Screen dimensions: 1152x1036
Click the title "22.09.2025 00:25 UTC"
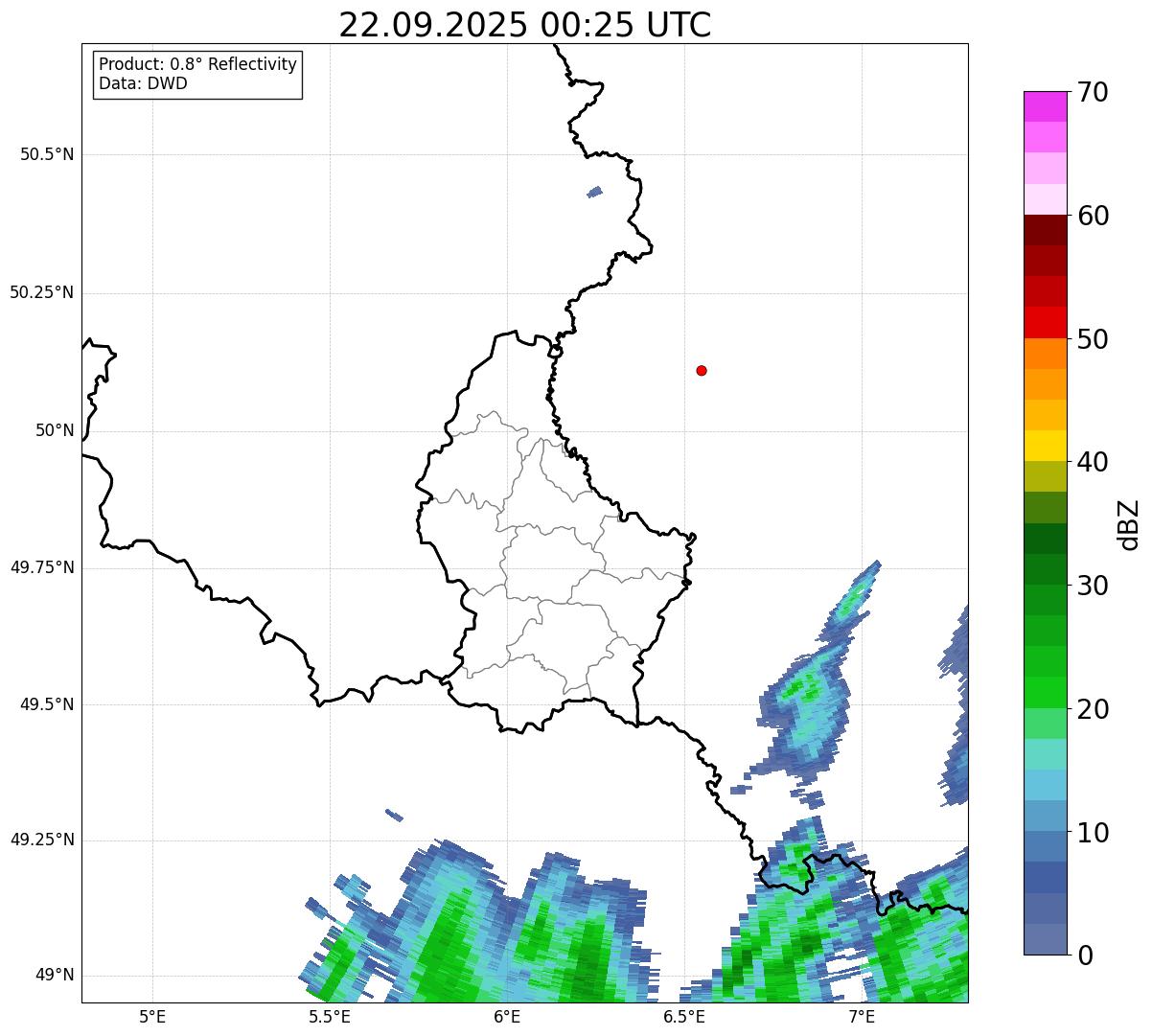pos(524,25)
